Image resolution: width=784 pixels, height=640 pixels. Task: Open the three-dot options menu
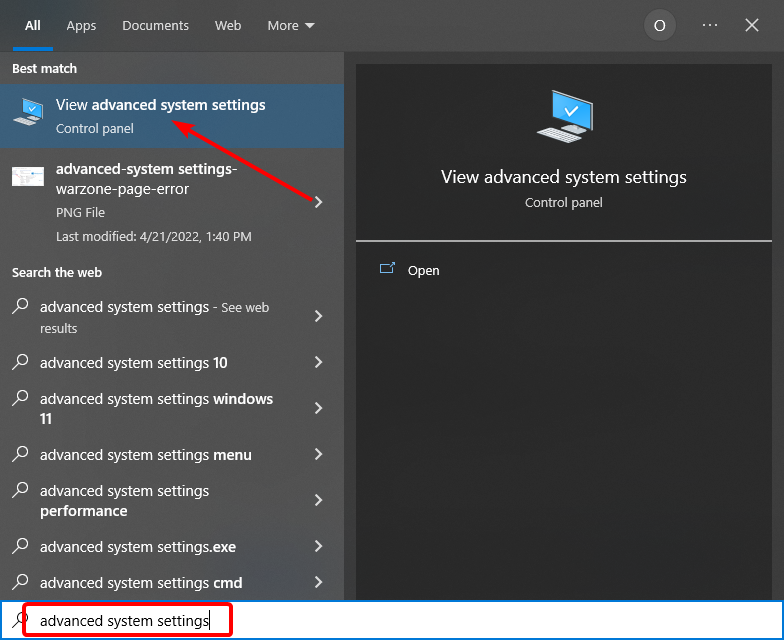pyautogui.click(x=710, y=26)
